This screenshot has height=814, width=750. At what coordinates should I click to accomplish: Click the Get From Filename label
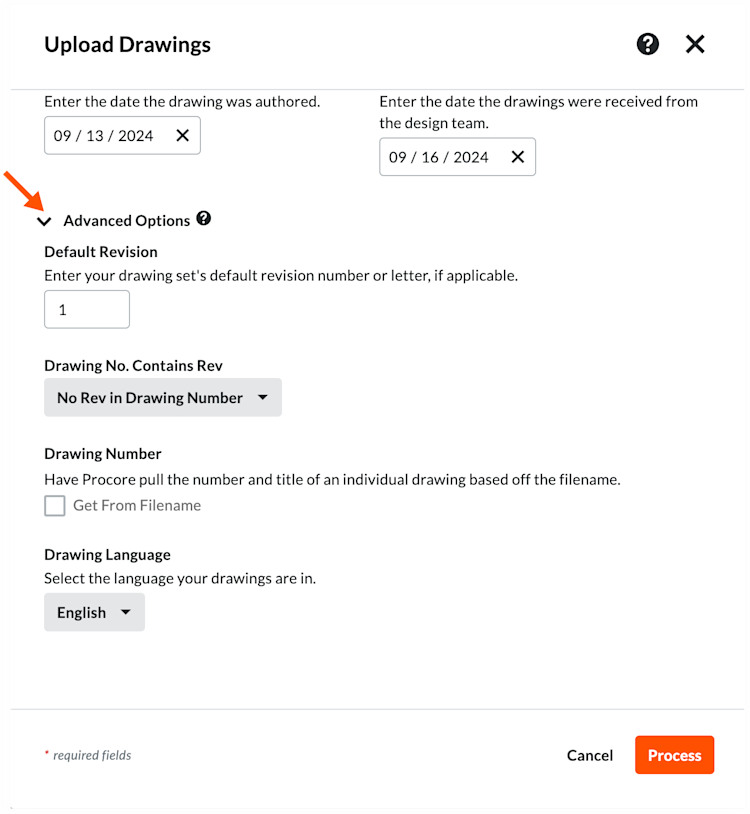137,506
